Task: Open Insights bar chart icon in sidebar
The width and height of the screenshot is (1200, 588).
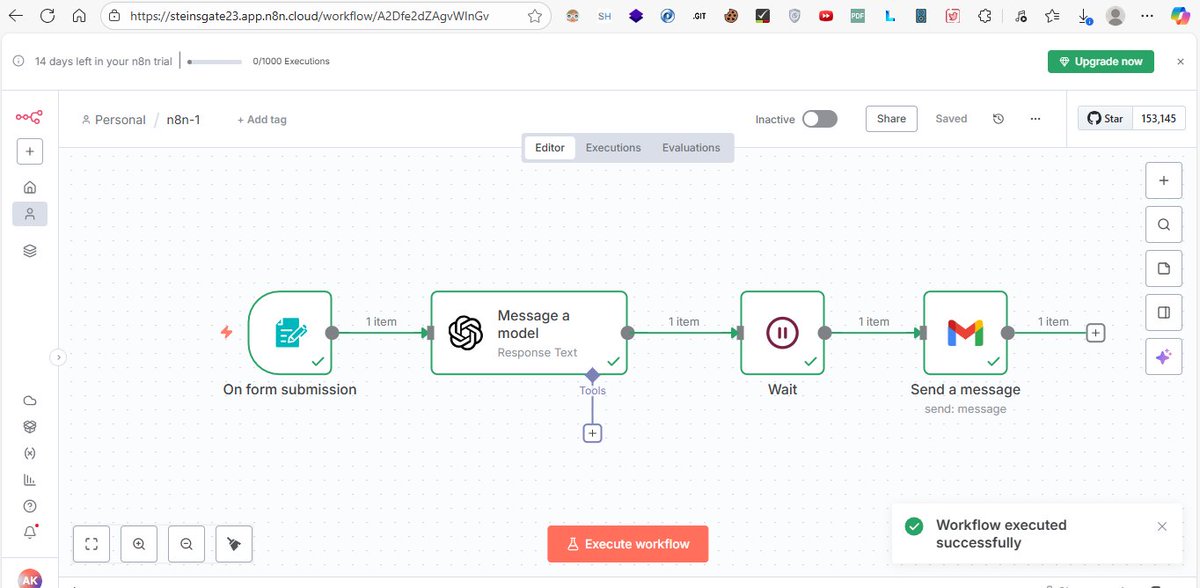Action: (30, 479)
